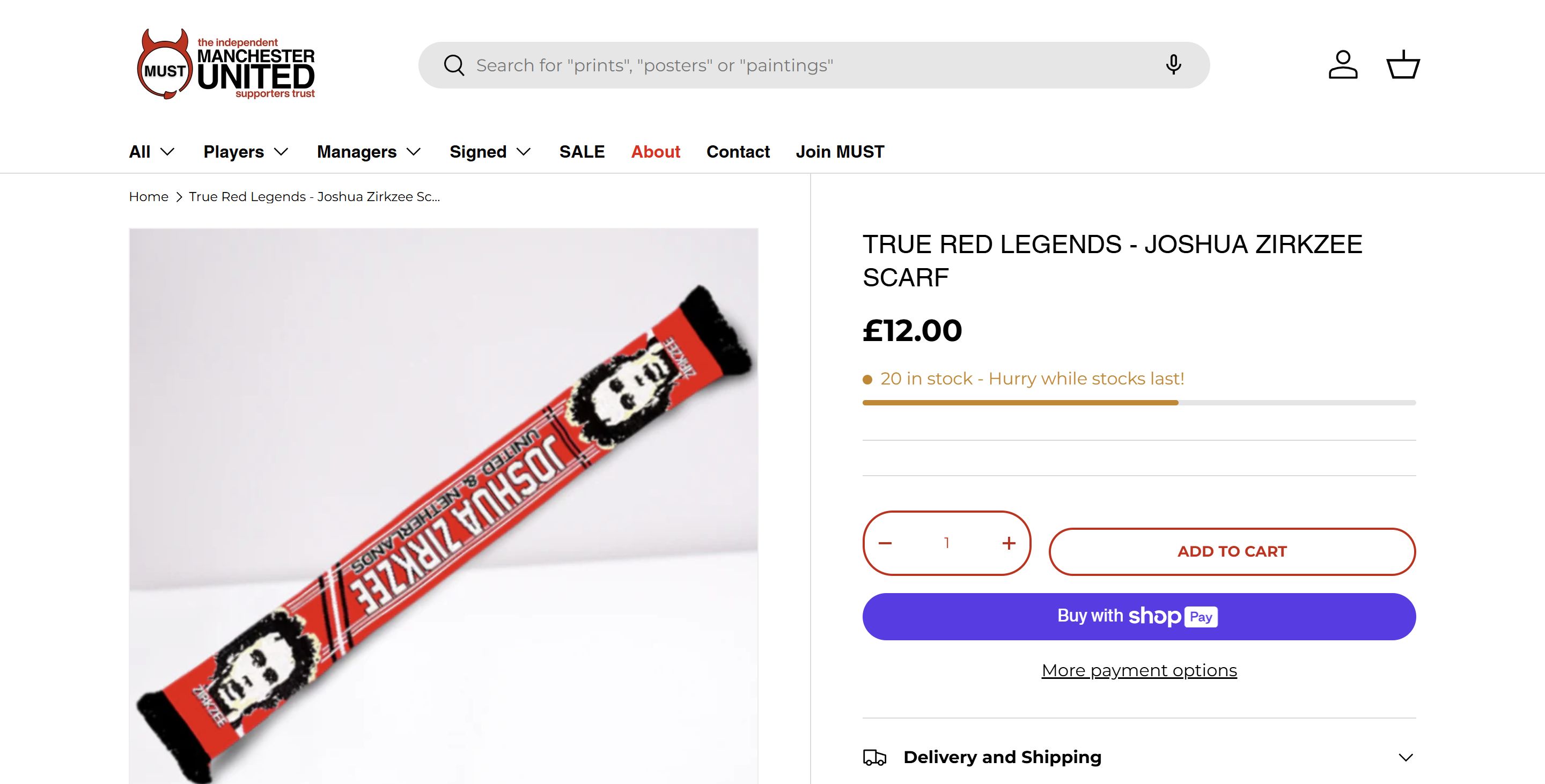Open the About page

coord(656,152)
